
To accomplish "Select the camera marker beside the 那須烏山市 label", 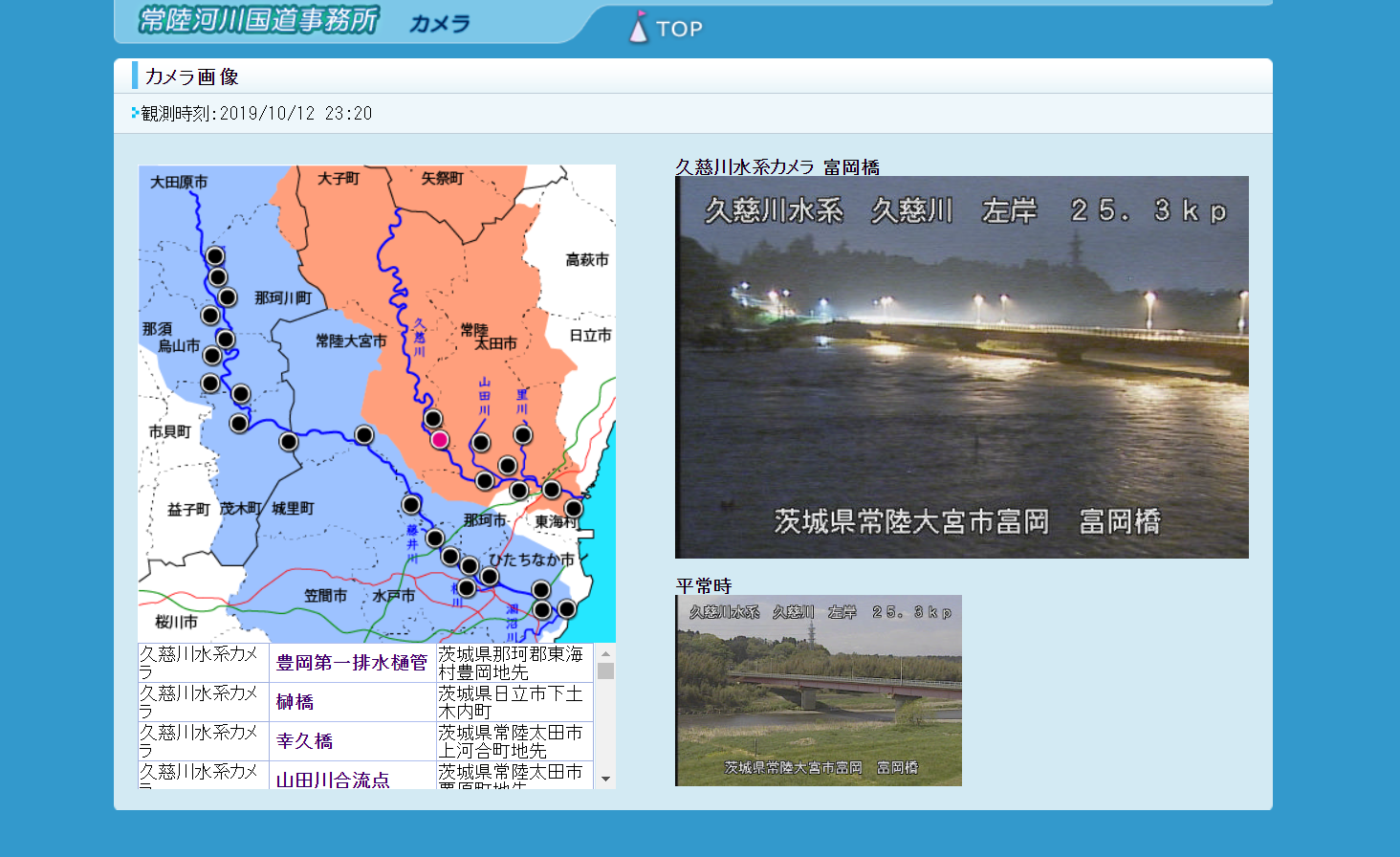I will tap(212, 355).
